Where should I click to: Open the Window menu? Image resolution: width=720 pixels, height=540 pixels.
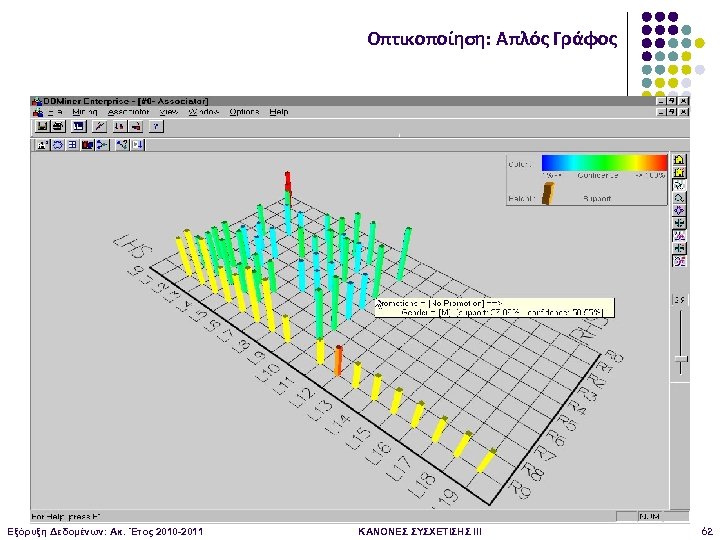point(204,112)
